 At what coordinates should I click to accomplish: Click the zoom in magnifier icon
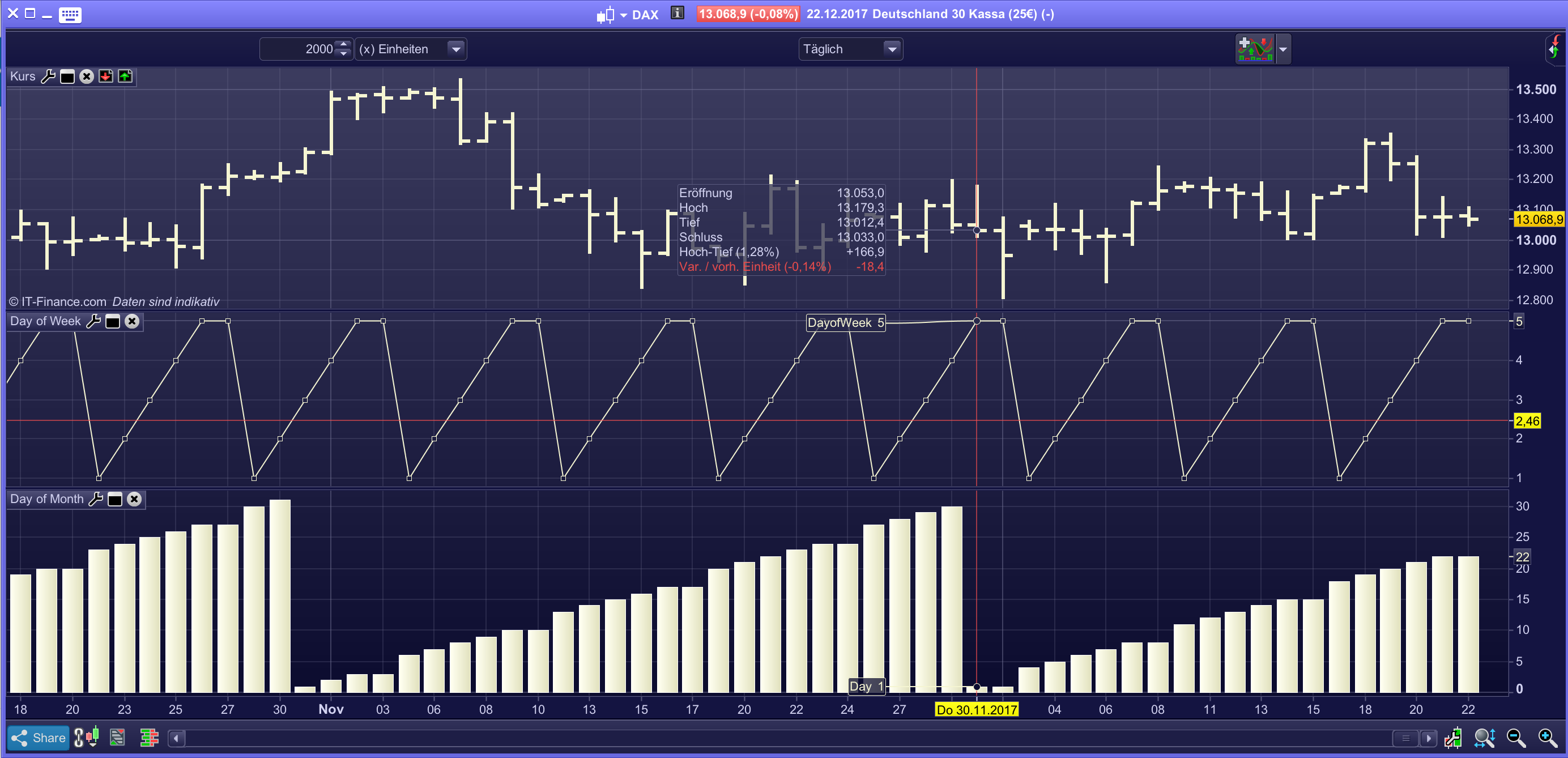(x=1547, y=738)
